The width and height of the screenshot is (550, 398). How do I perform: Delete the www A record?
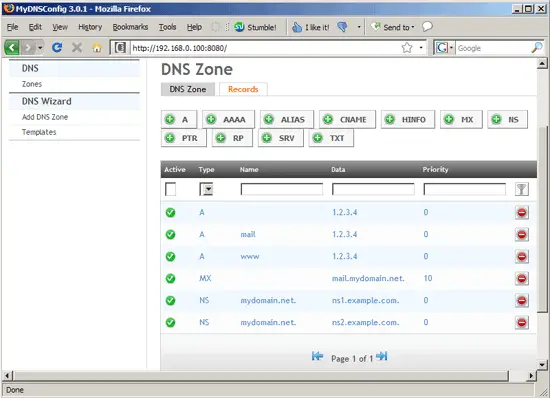(522, 257)
